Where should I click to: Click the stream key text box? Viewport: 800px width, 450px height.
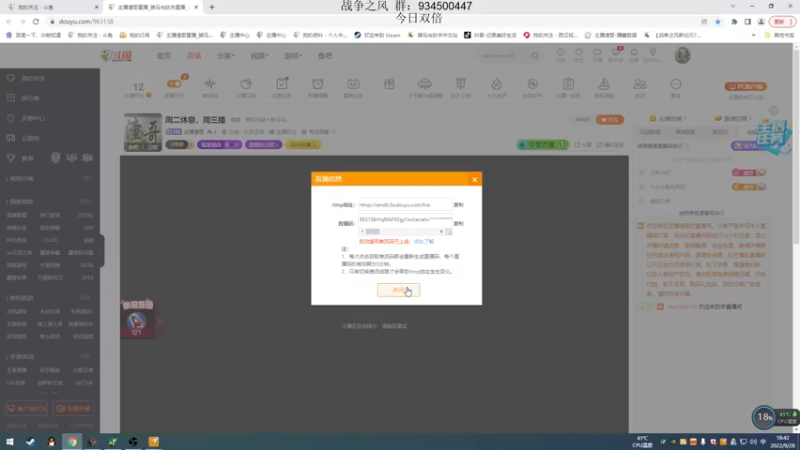tap(405, 220)
